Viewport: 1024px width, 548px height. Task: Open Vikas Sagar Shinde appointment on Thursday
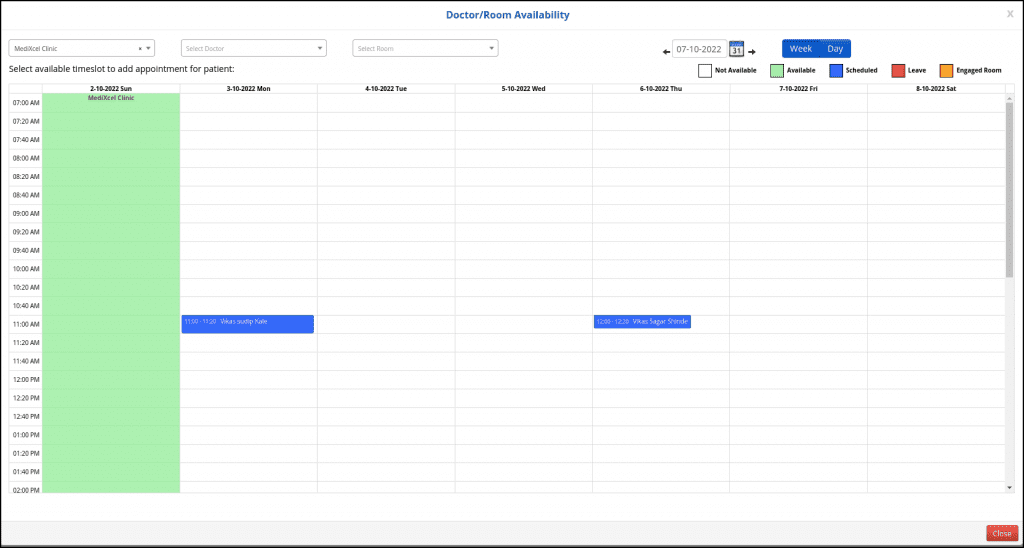click(x=642, y=321)
